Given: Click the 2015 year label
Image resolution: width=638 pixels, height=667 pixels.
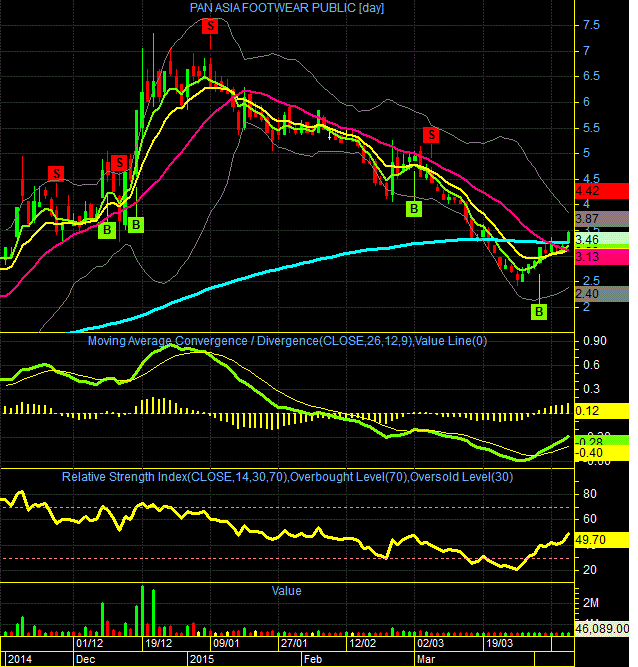Looking at the screenshot, I should [202, 659].
